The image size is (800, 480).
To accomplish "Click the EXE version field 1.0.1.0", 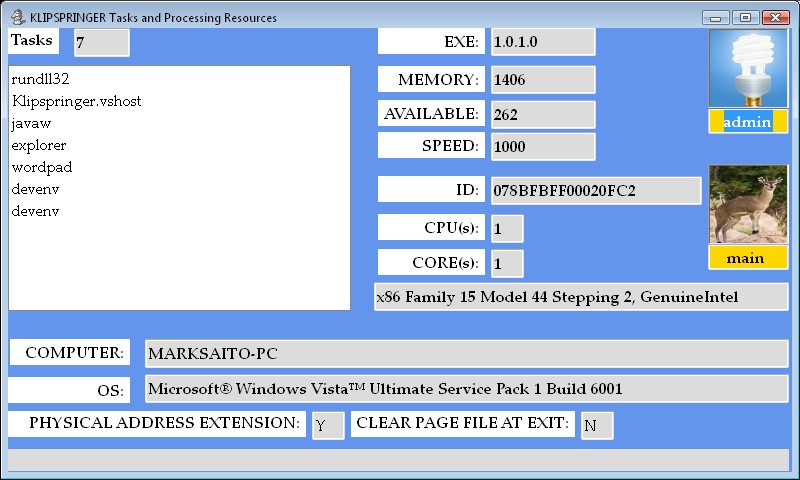I will point(540,42).
